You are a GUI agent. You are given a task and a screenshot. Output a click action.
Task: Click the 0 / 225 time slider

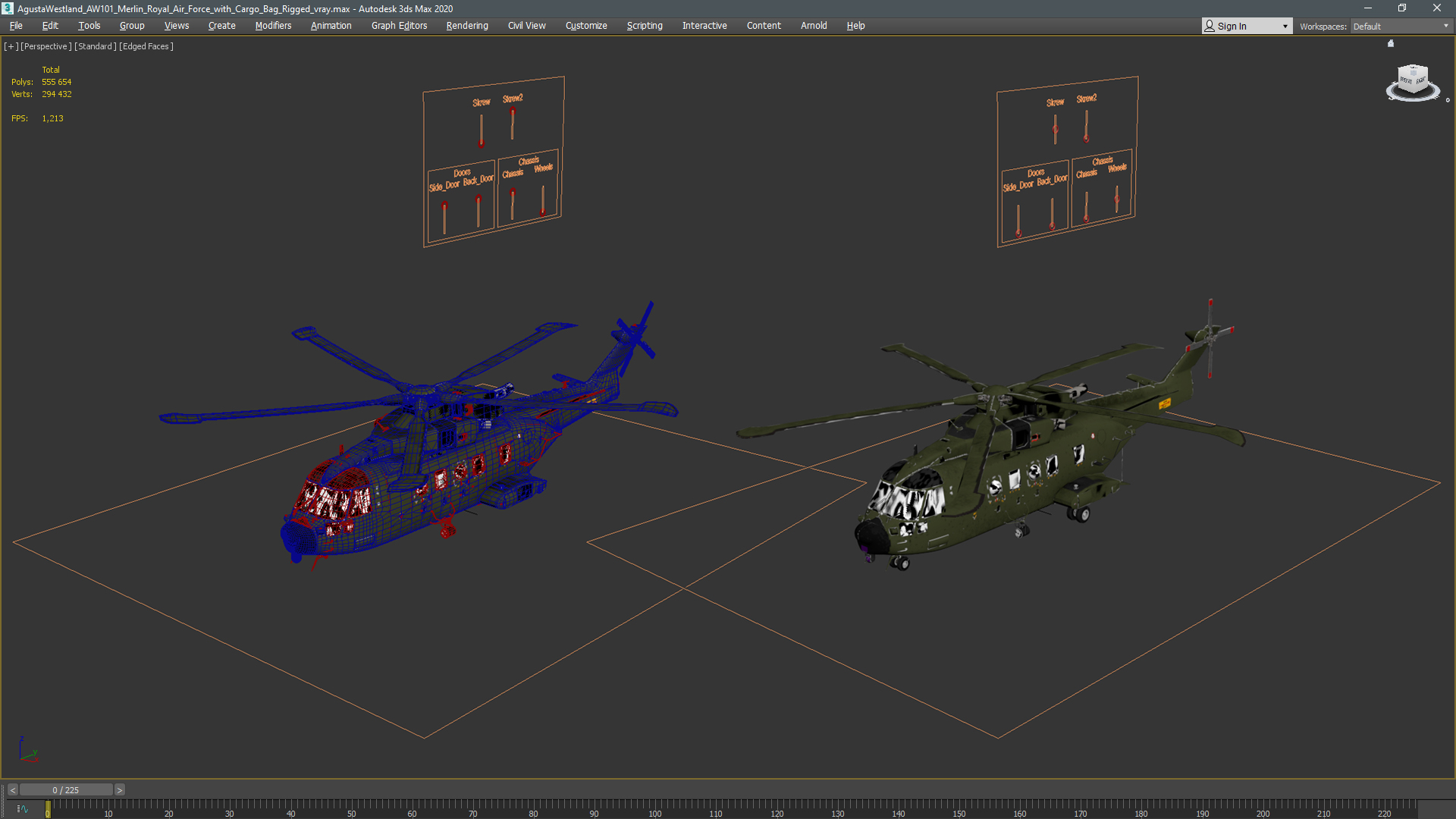66,790
